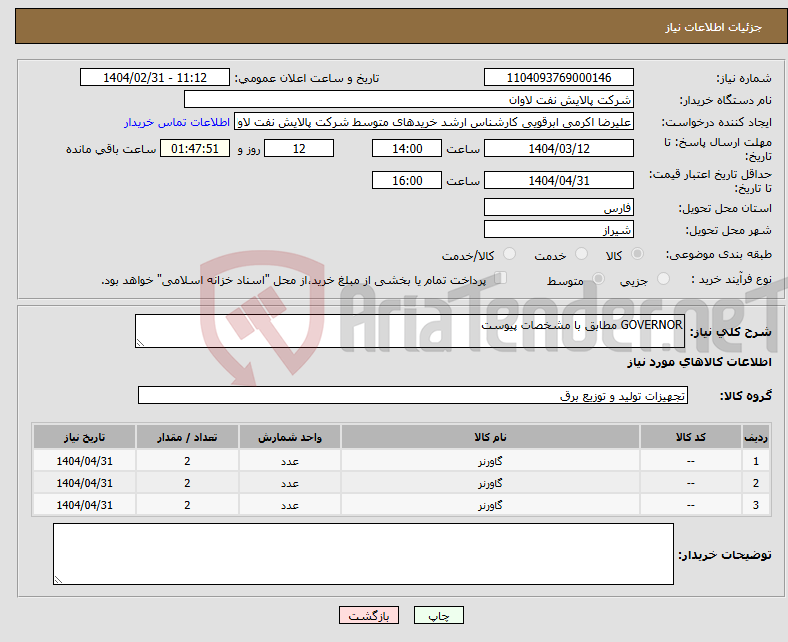Screen dimensions: 788x642
Task: Click the goods group field تجهیزات تولید و توزیع برق
Action: click(x=413, y=395)
